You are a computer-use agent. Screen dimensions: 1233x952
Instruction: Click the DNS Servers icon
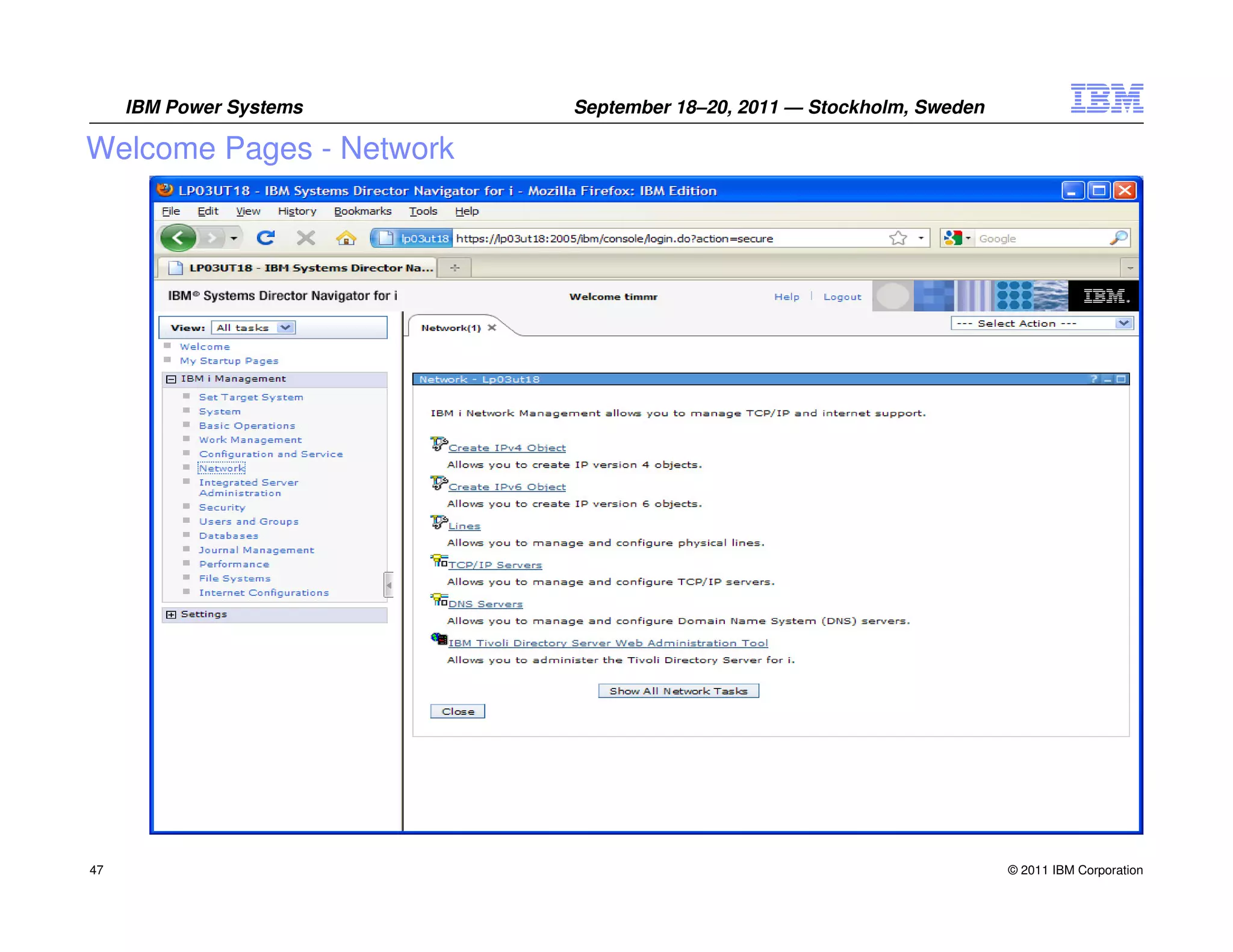(x=439, y=601)
